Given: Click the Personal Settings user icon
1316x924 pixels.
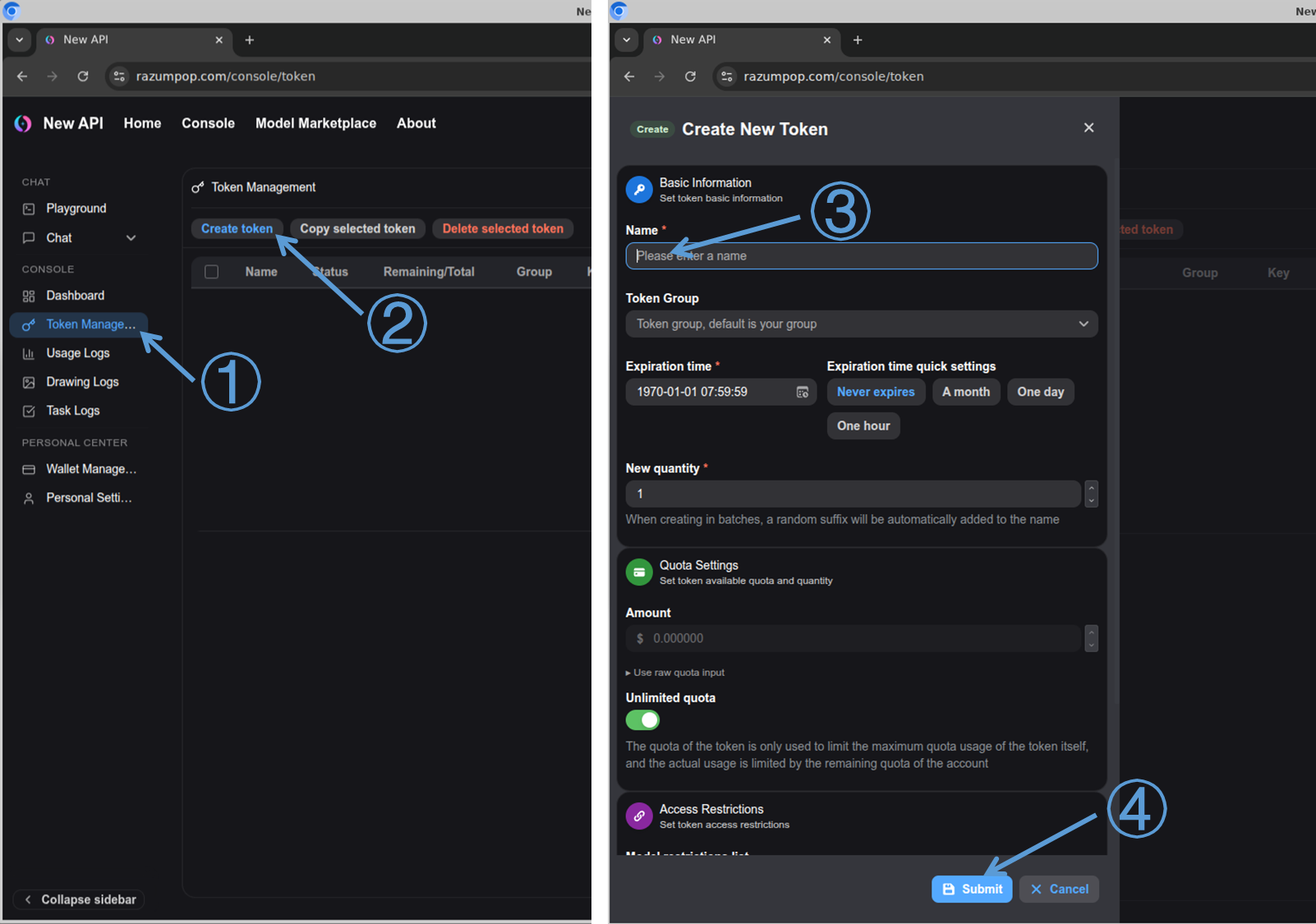Looking at the screenshot, I should 29,498.
